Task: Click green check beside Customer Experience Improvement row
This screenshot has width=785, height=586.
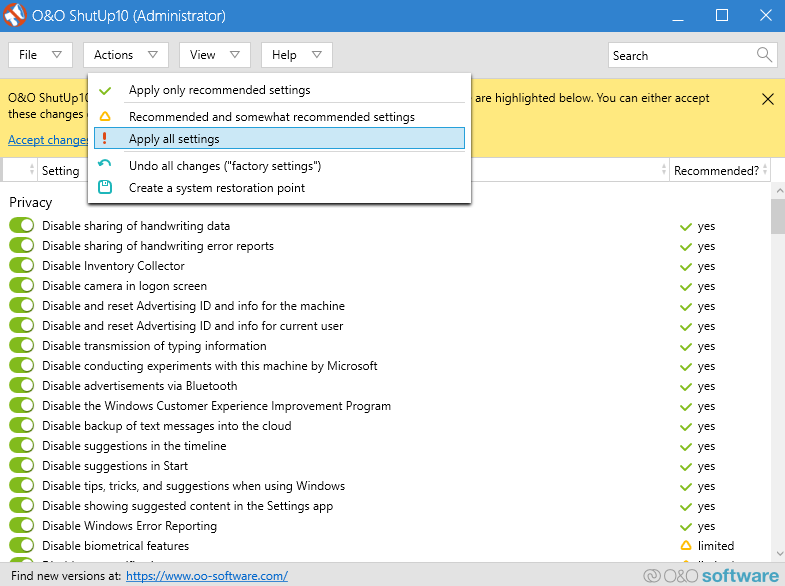Action: 686,407
